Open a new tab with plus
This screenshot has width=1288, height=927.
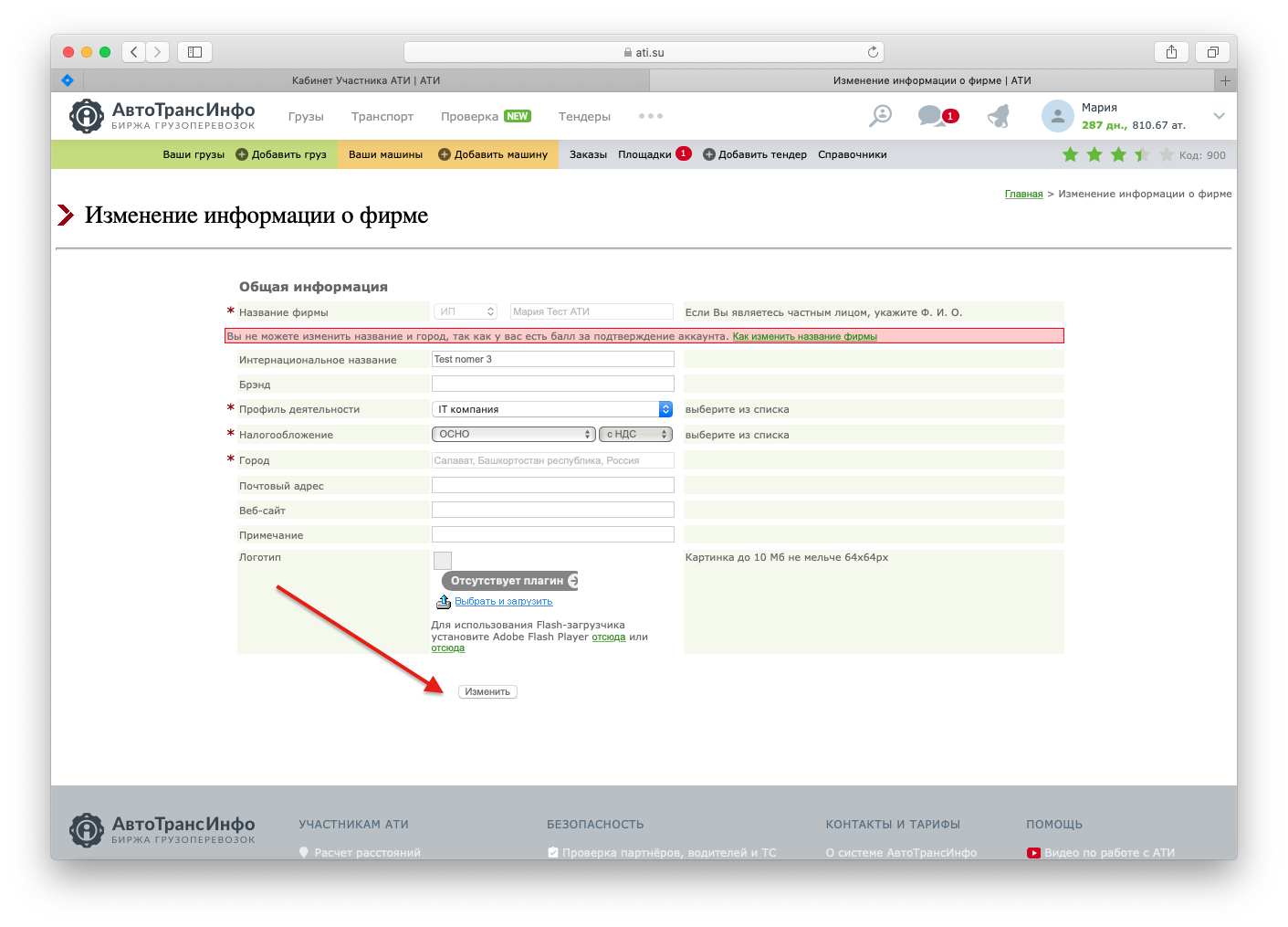[1225, 80]
